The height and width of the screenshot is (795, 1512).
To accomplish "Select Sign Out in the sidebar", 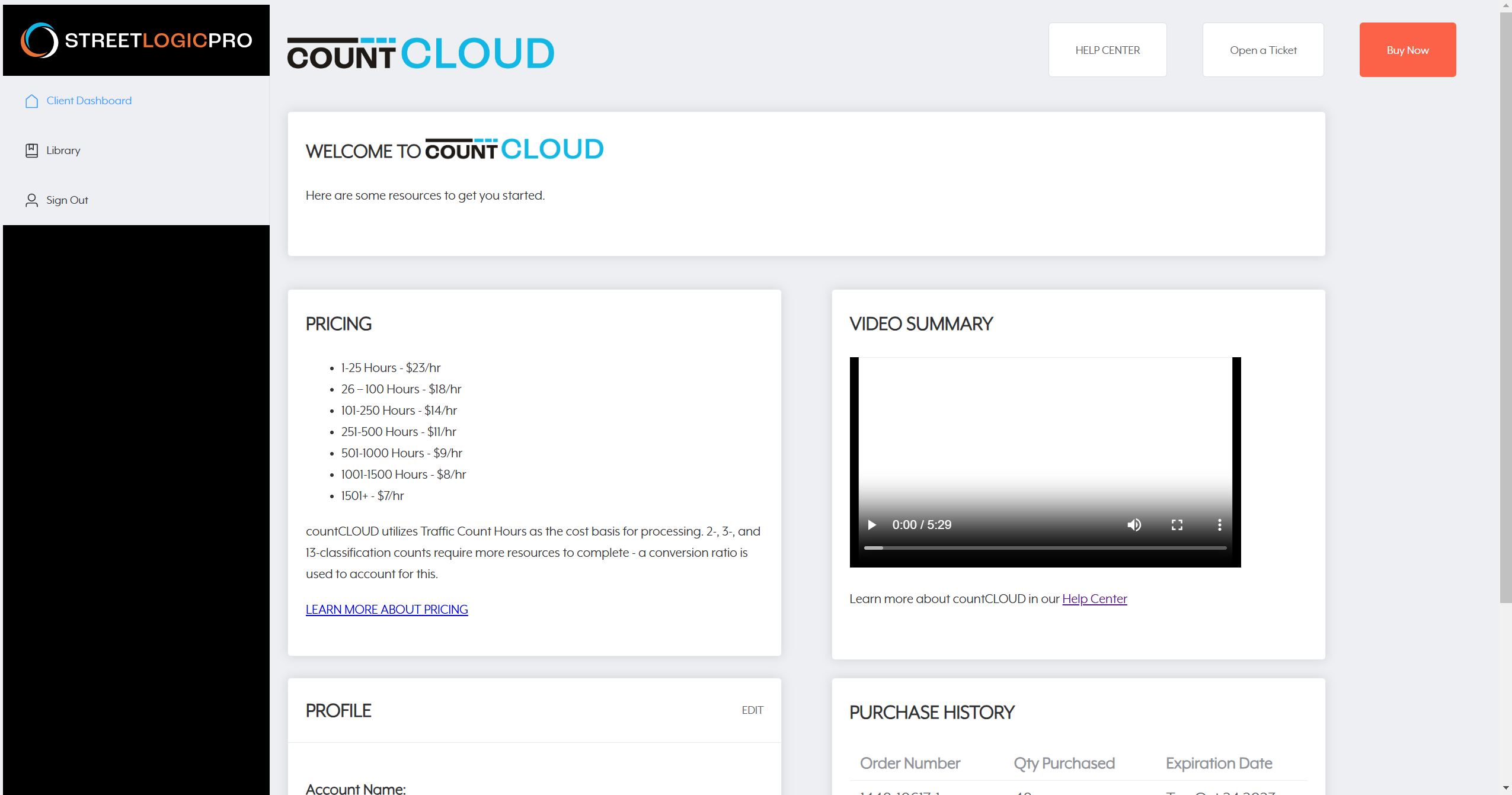I will point(67,200).
